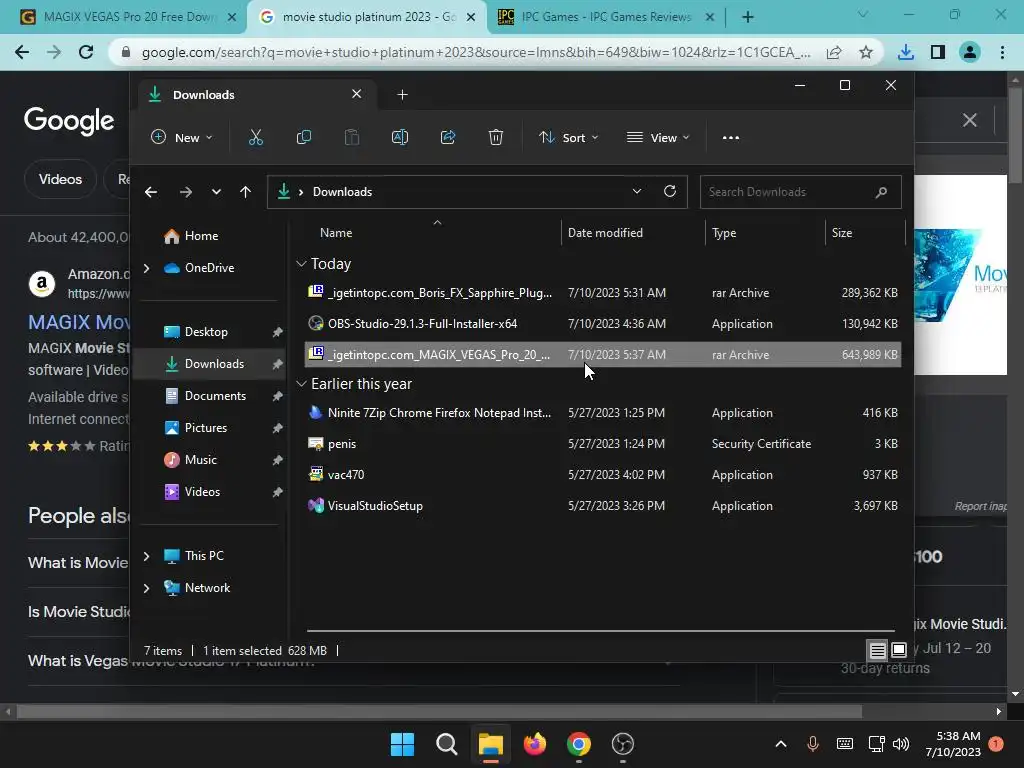1024x768 pixels.
Task: Open taskbar Search icon
Action: [x=447, y=744]
